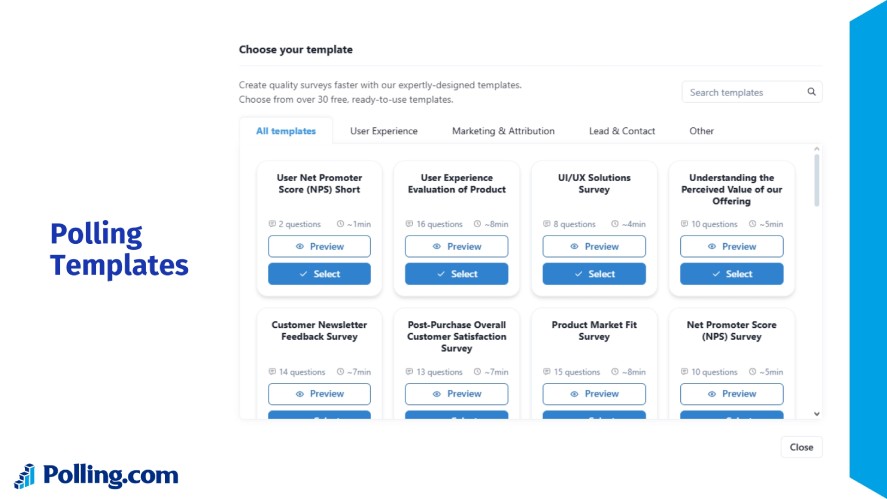Click the search magnifier icon

pos(811,92)
